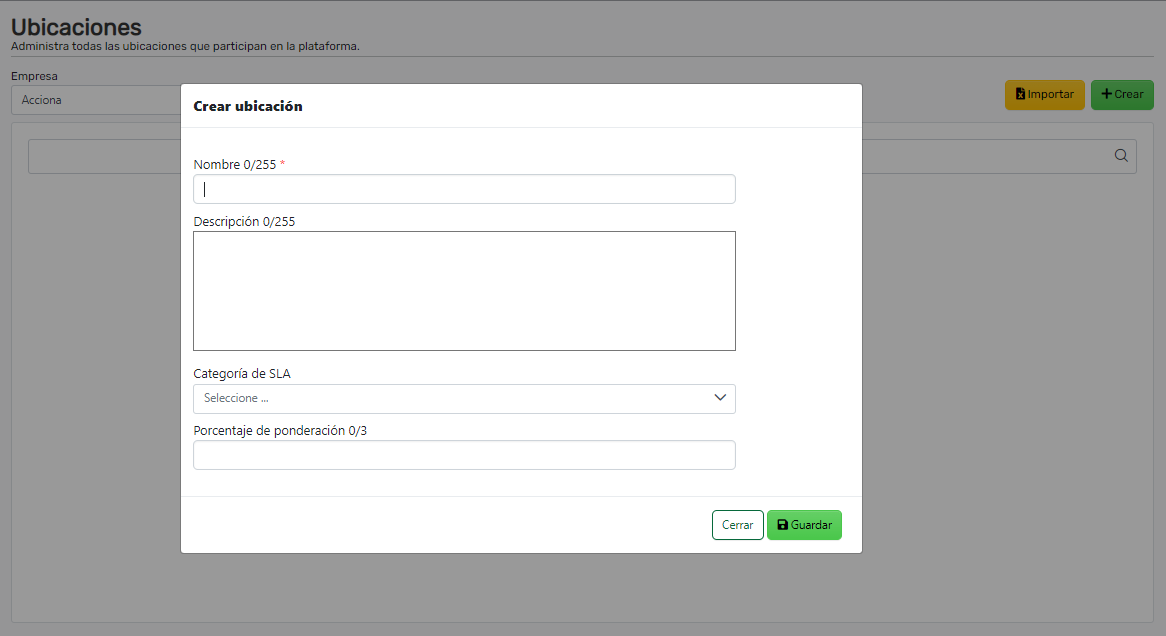Save the location with Guardar button
This screenshot has height=636, width=1166.
(x=804, y=525)
